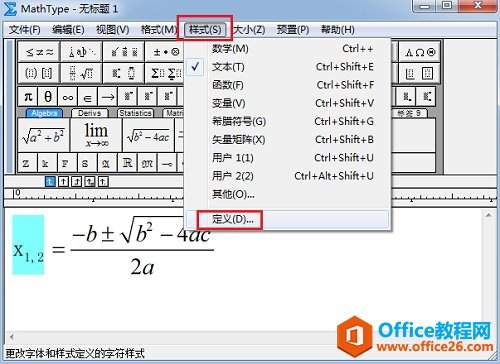Viewport: 500px width, 364px height.
Task: Insert the Fraktur A symbol
Action: [x=107, y=163]
